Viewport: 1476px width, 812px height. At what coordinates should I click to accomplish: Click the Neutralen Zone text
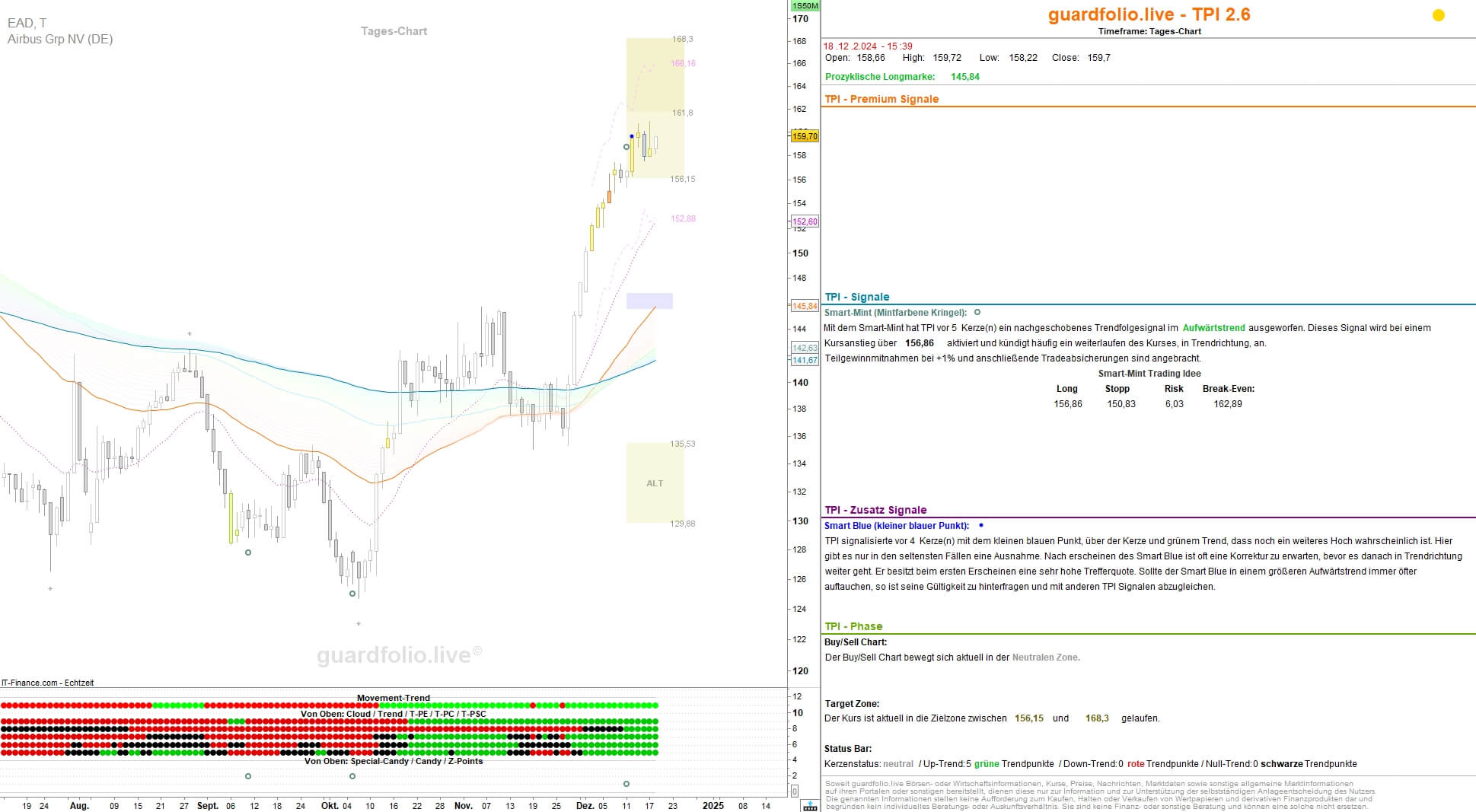(x=1046, y=658)
